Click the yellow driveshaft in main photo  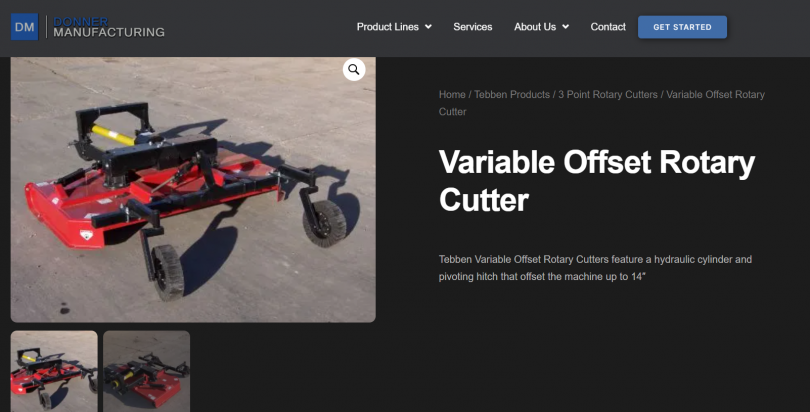tap(113, 135)
